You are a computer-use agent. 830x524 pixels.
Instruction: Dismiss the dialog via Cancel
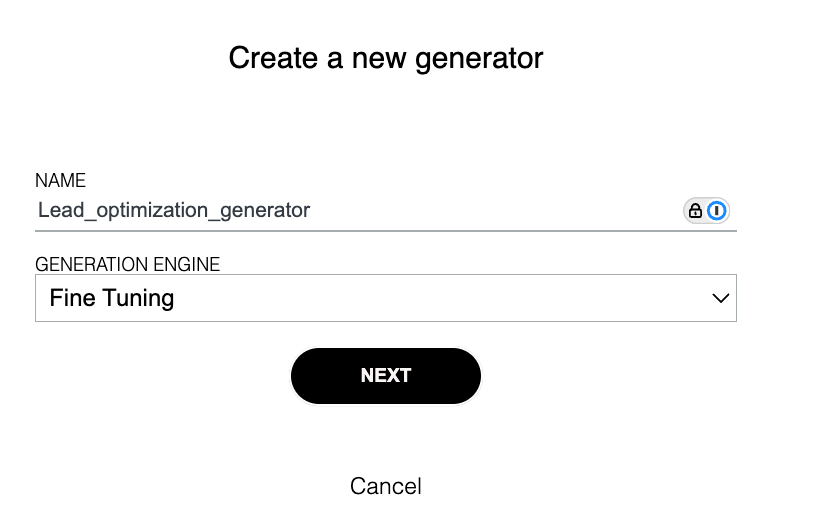[x=385, y=486]
